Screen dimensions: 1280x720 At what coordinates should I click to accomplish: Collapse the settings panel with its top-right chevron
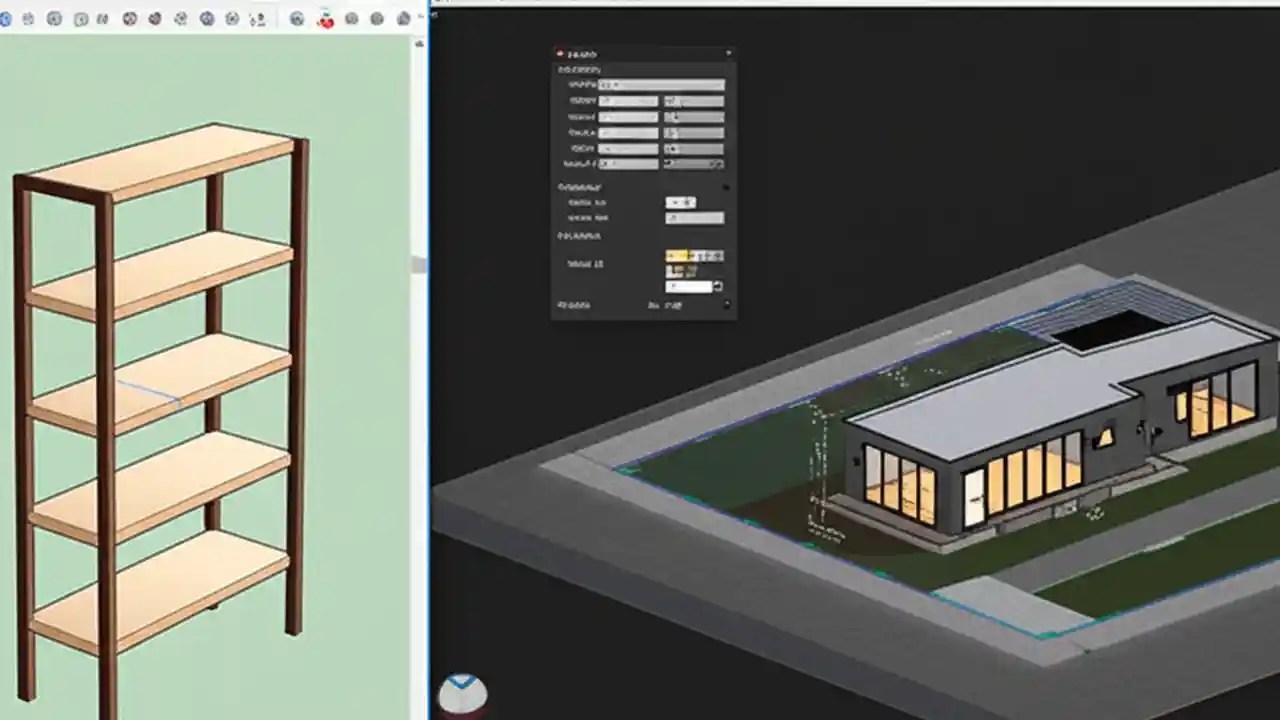[728, 52]
